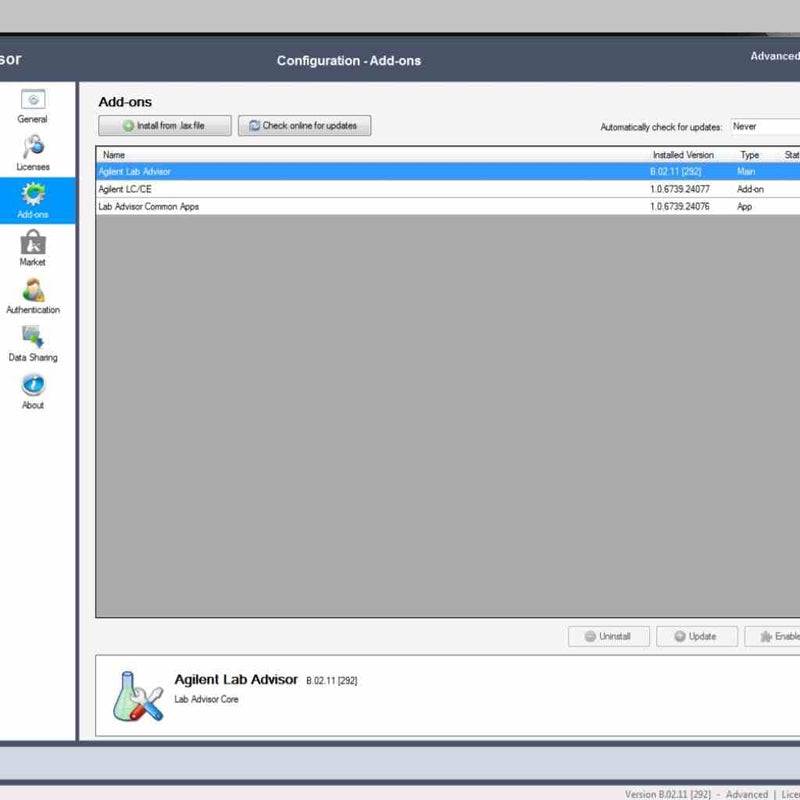Image resolution: width=800 pixels, height=800 pixels.
Task: Click the Main type cell
Action: (x=746, y=171)
